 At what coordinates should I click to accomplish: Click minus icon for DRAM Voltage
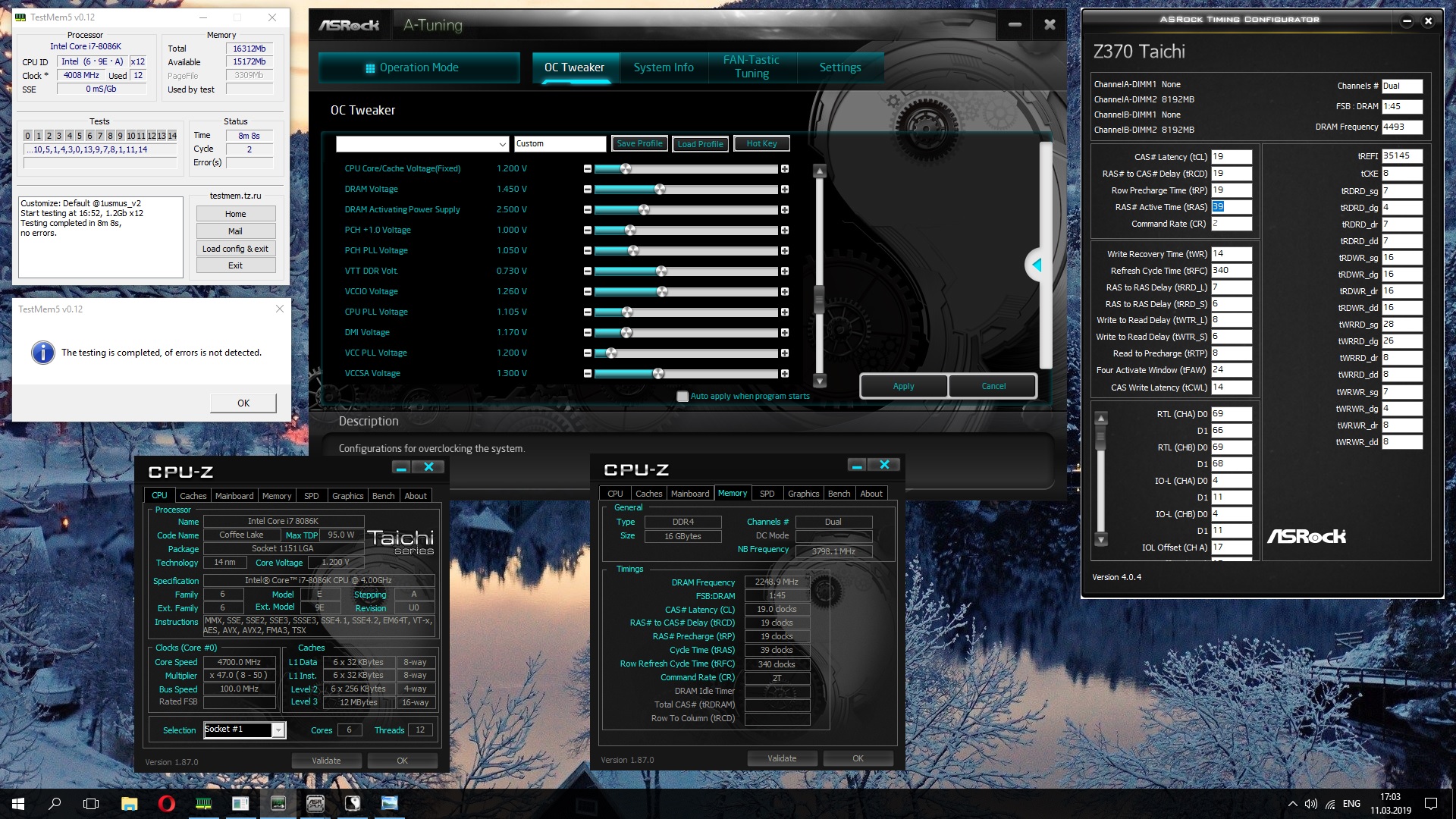(587, 190)
